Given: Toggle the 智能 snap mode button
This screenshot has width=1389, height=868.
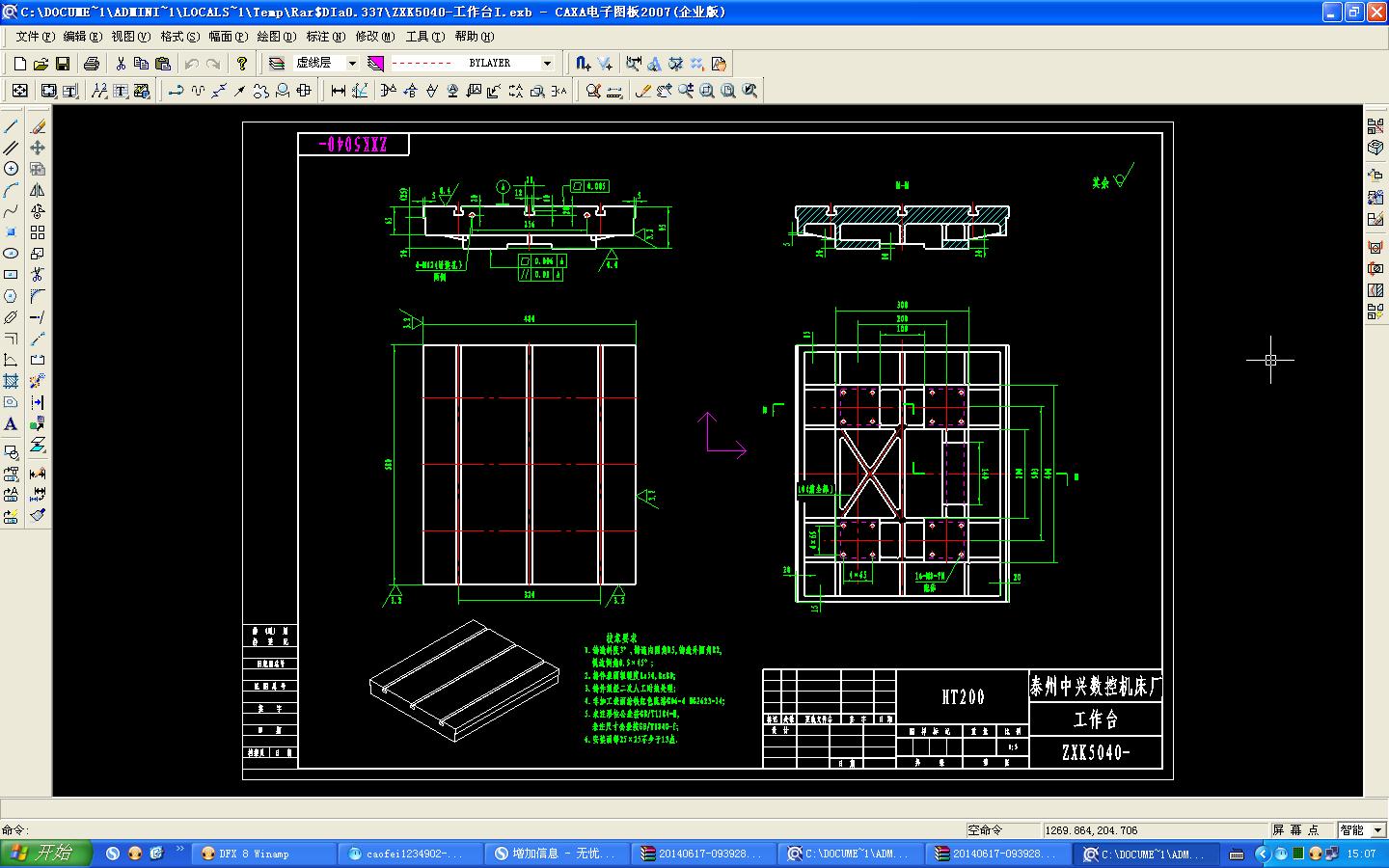Looking at the screenshot, I should [1355, 829].
